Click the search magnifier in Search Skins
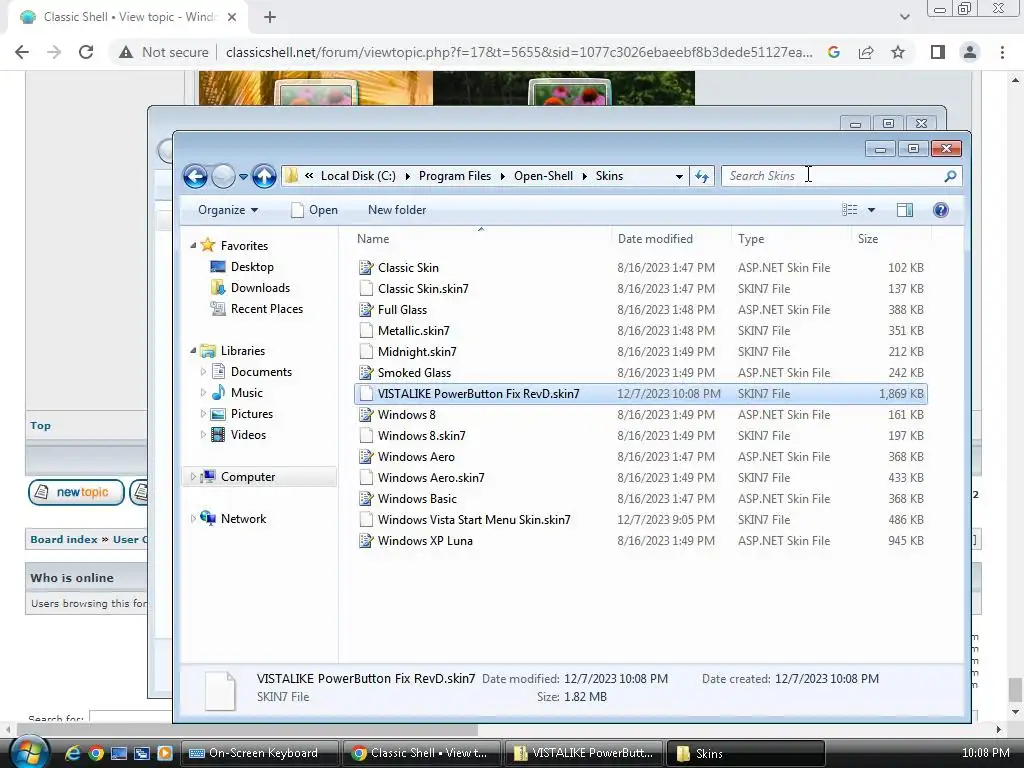Viewport: 1024px width, 768px height. pos(950,176)
